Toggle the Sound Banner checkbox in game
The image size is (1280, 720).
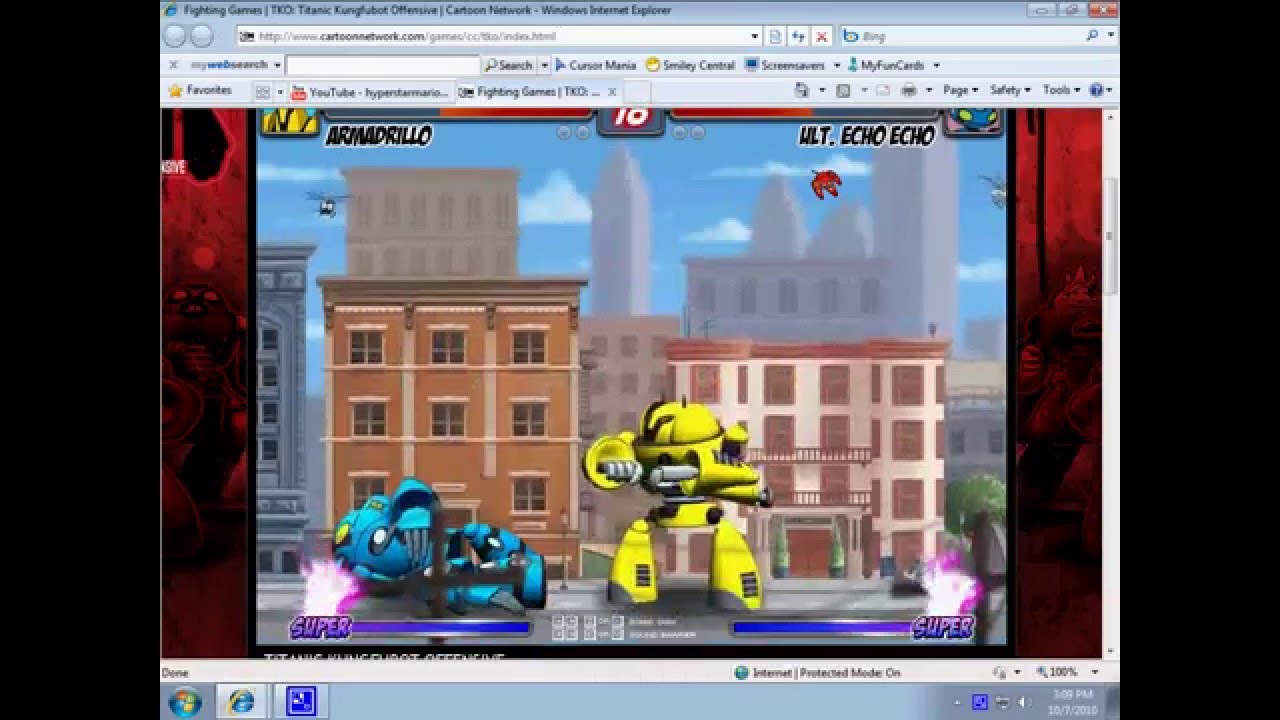618,633
